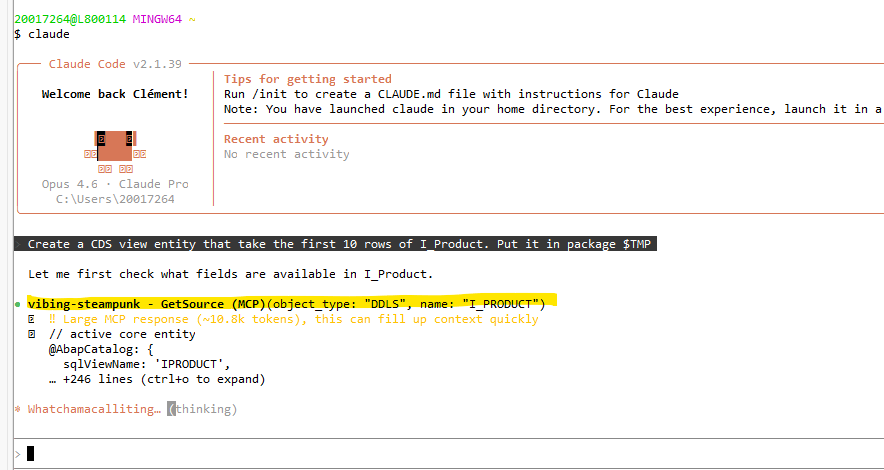Click the C:\Users\20017264 directory path
The height and width of the screenshot is (470, 884).
(114, 199)
